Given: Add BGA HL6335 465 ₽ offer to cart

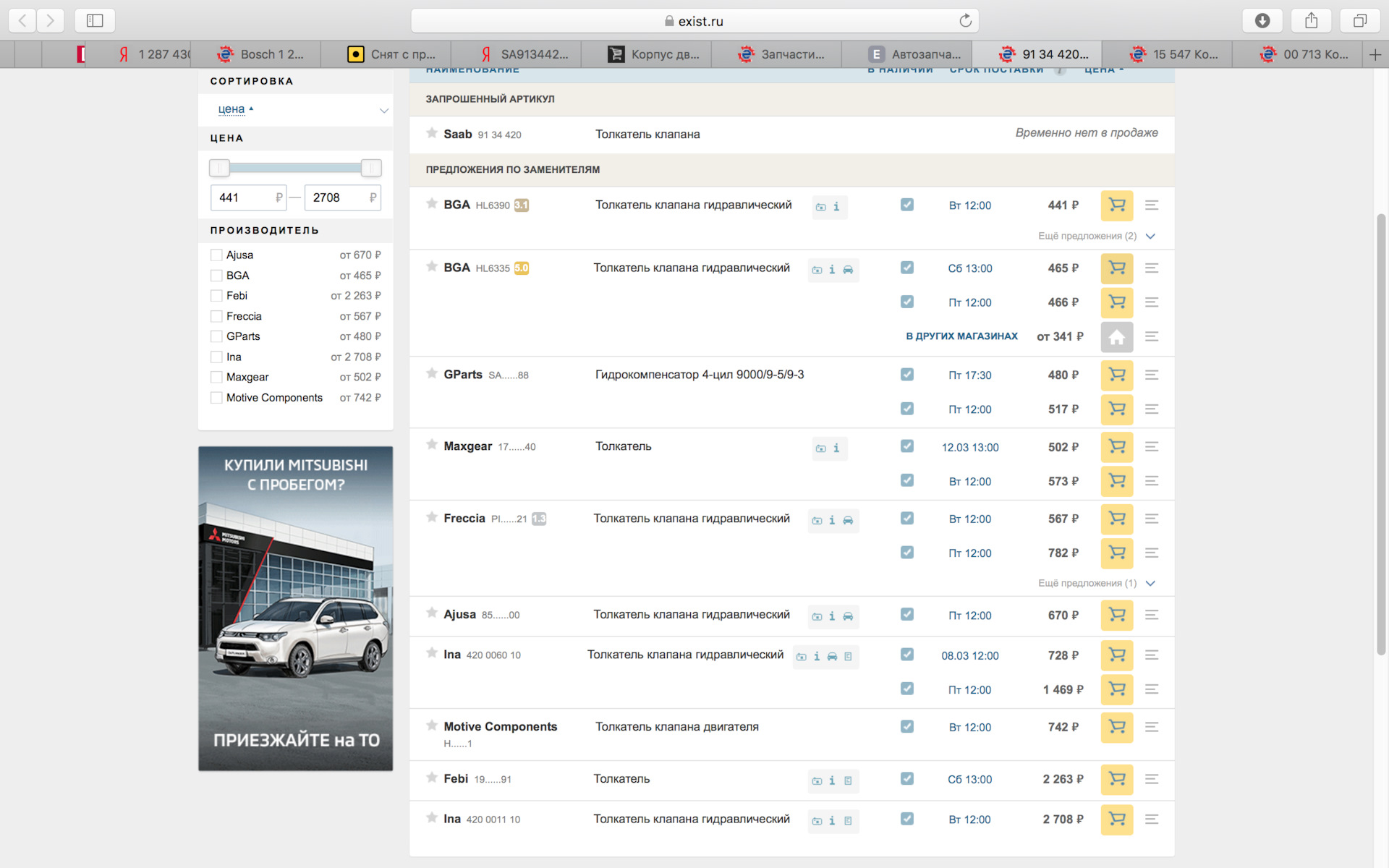Looking at the screenshot, I should (1116, 268).
